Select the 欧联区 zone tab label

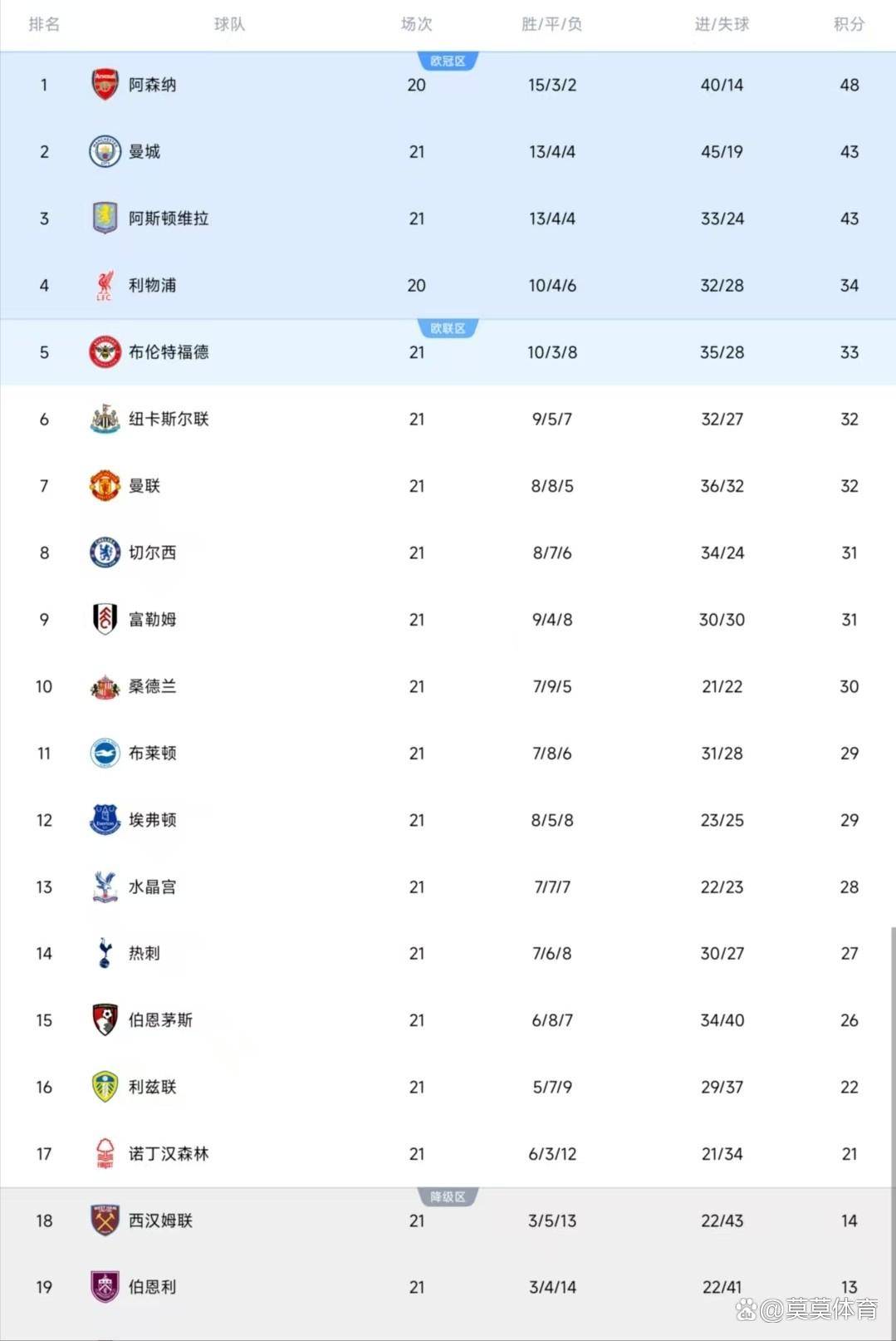(448, 329)
